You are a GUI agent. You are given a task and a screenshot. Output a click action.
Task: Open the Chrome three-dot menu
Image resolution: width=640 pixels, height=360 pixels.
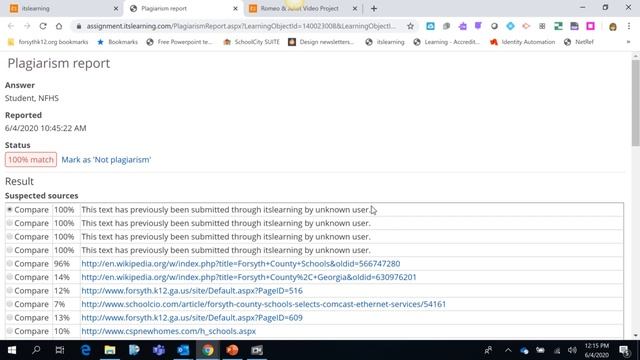tap(629, 26)
